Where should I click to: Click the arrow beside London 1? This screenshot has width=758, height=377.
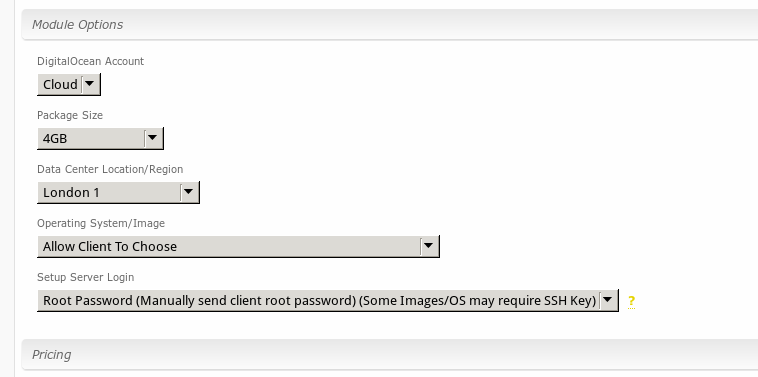tap(188, 192)
